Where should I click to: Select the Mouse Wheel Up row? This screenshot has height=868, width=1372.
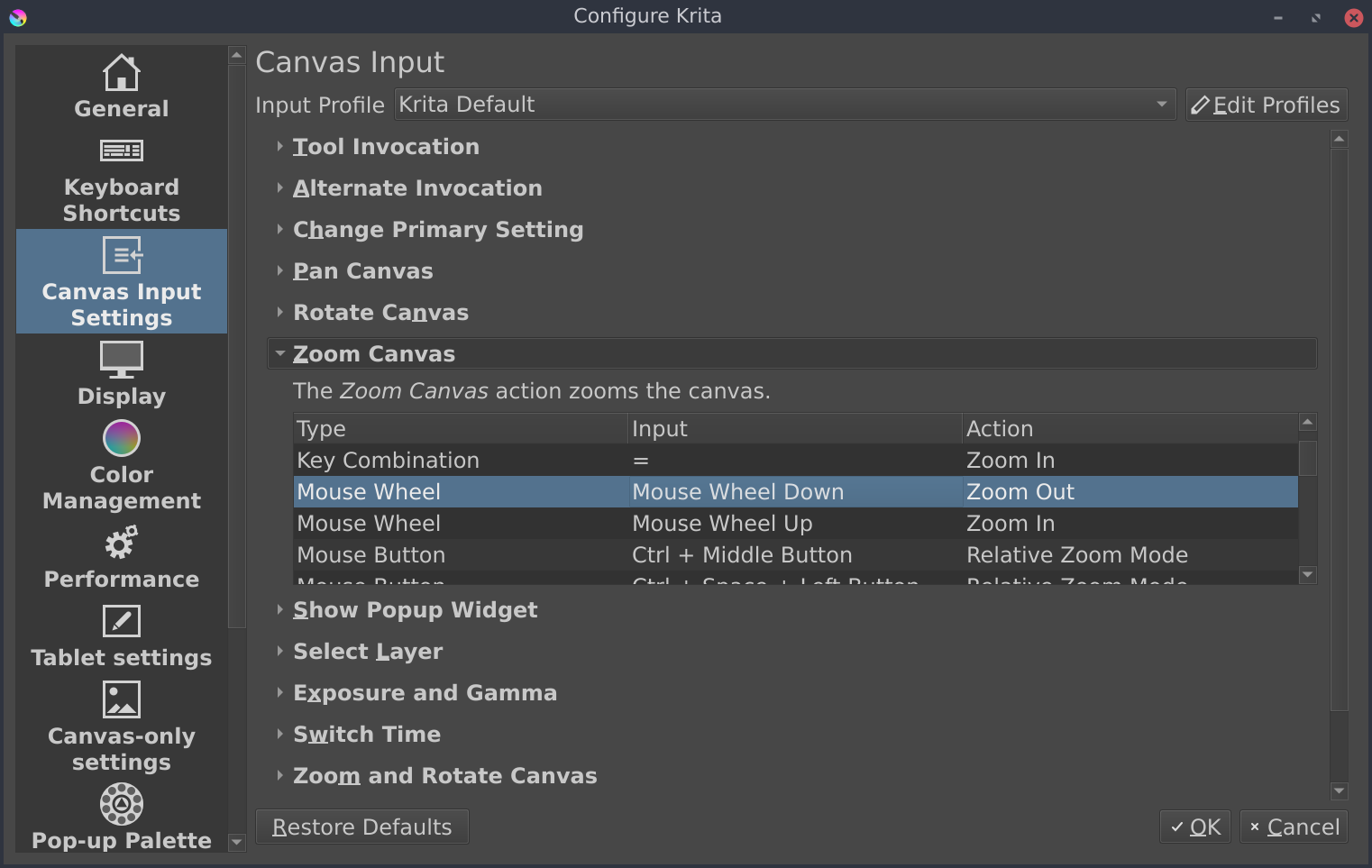[x=721, y=524]
